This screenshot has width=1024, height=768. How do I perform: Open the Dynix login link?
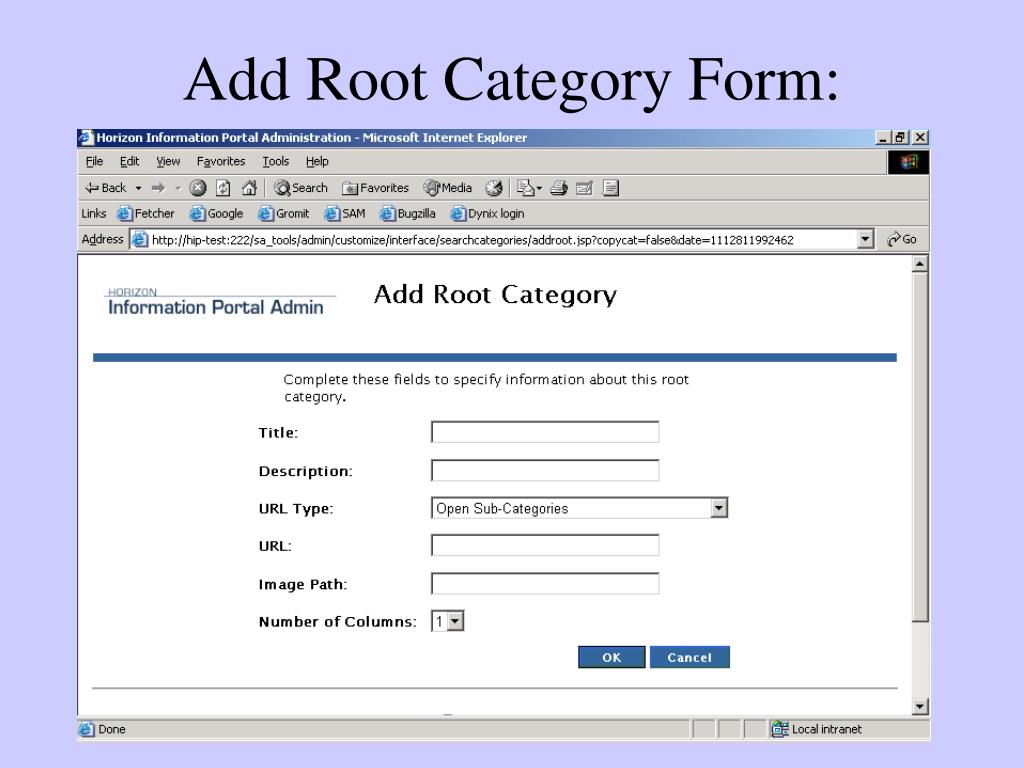coord(487,214)
